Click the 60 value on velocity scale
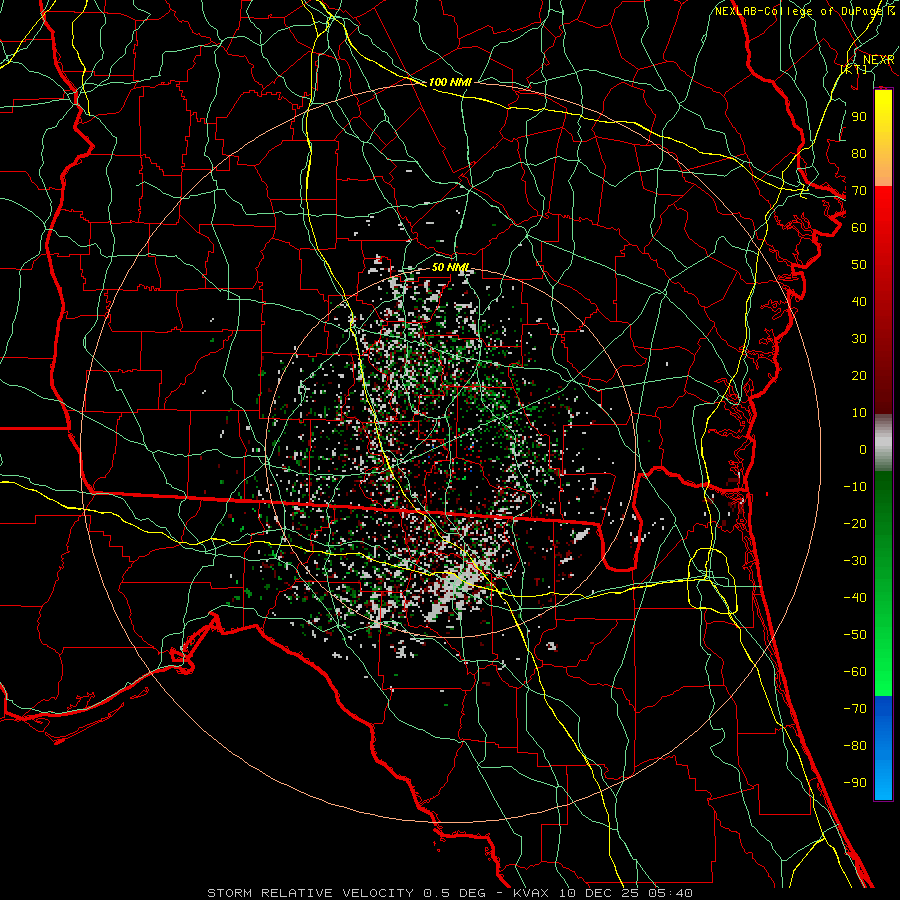The width and height of the screenshot is (900, 900). [859, 227]
